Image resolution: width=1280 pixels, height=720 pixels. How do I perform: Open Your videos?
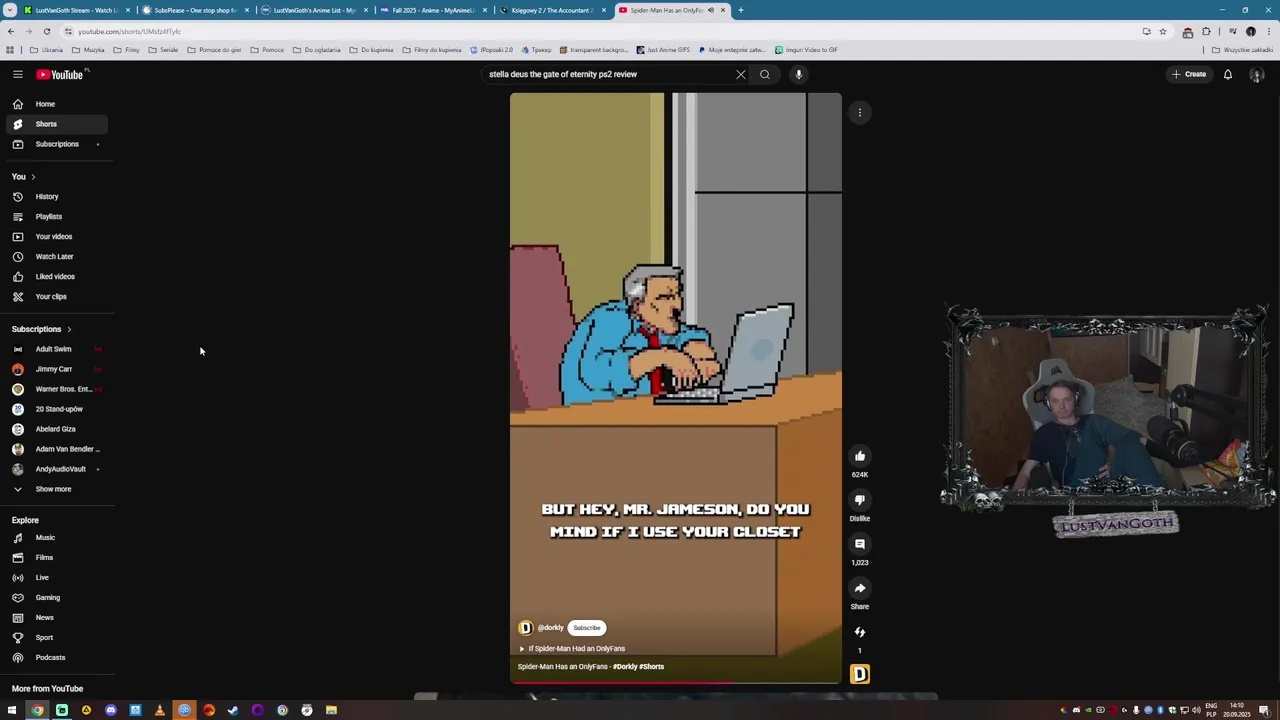click(x=55, y=237)
